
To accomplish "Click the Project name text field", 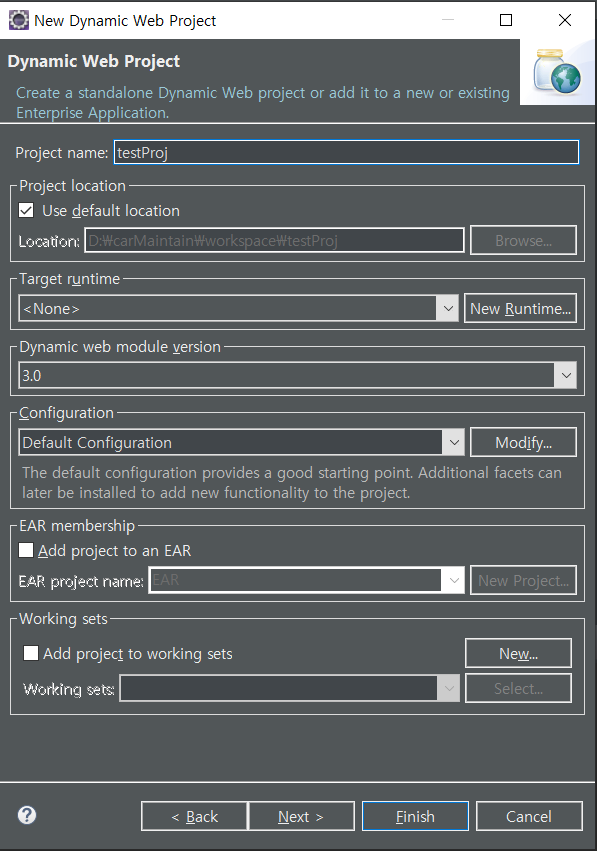I will (346, 153).
